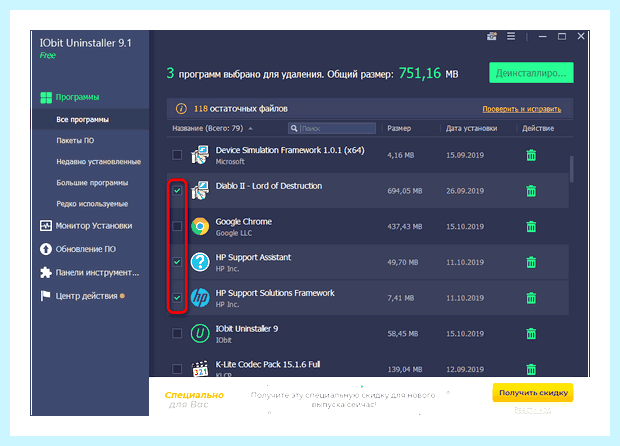620x446 pixels.
Task: Click the IObit Uninstaller 9 app icon
Action: pos(200,333)
